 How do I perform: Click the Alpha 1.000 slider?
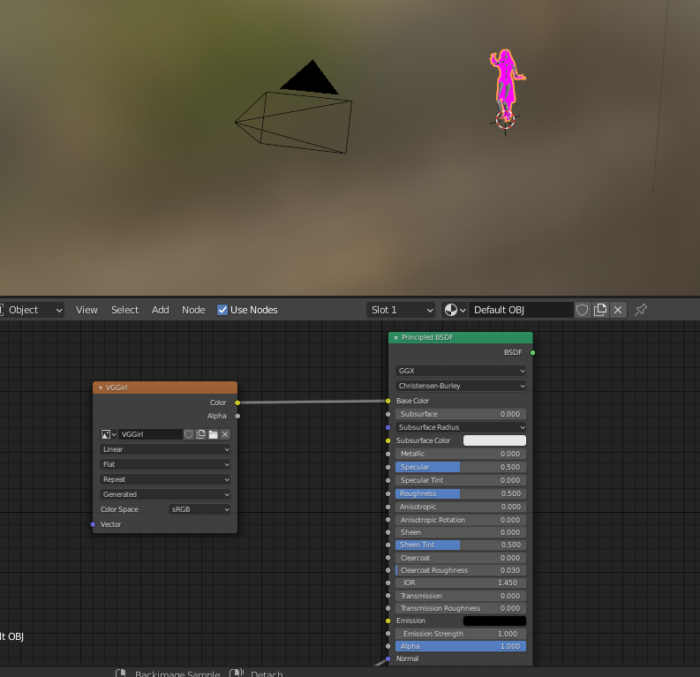[461, 646]
